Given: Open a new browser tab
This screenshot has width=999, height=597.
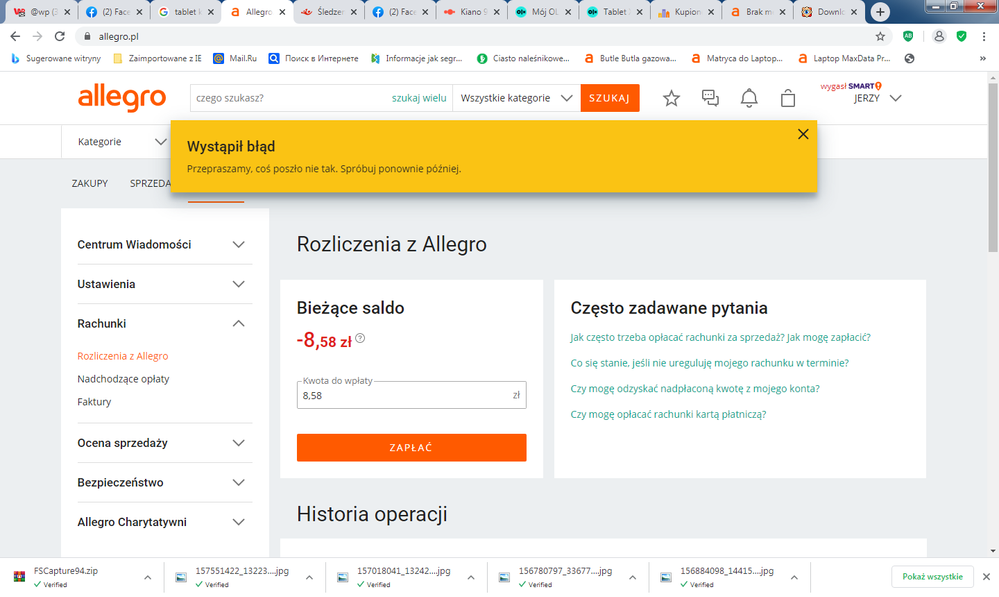Looking at the screenshot, I should [880, 11].
